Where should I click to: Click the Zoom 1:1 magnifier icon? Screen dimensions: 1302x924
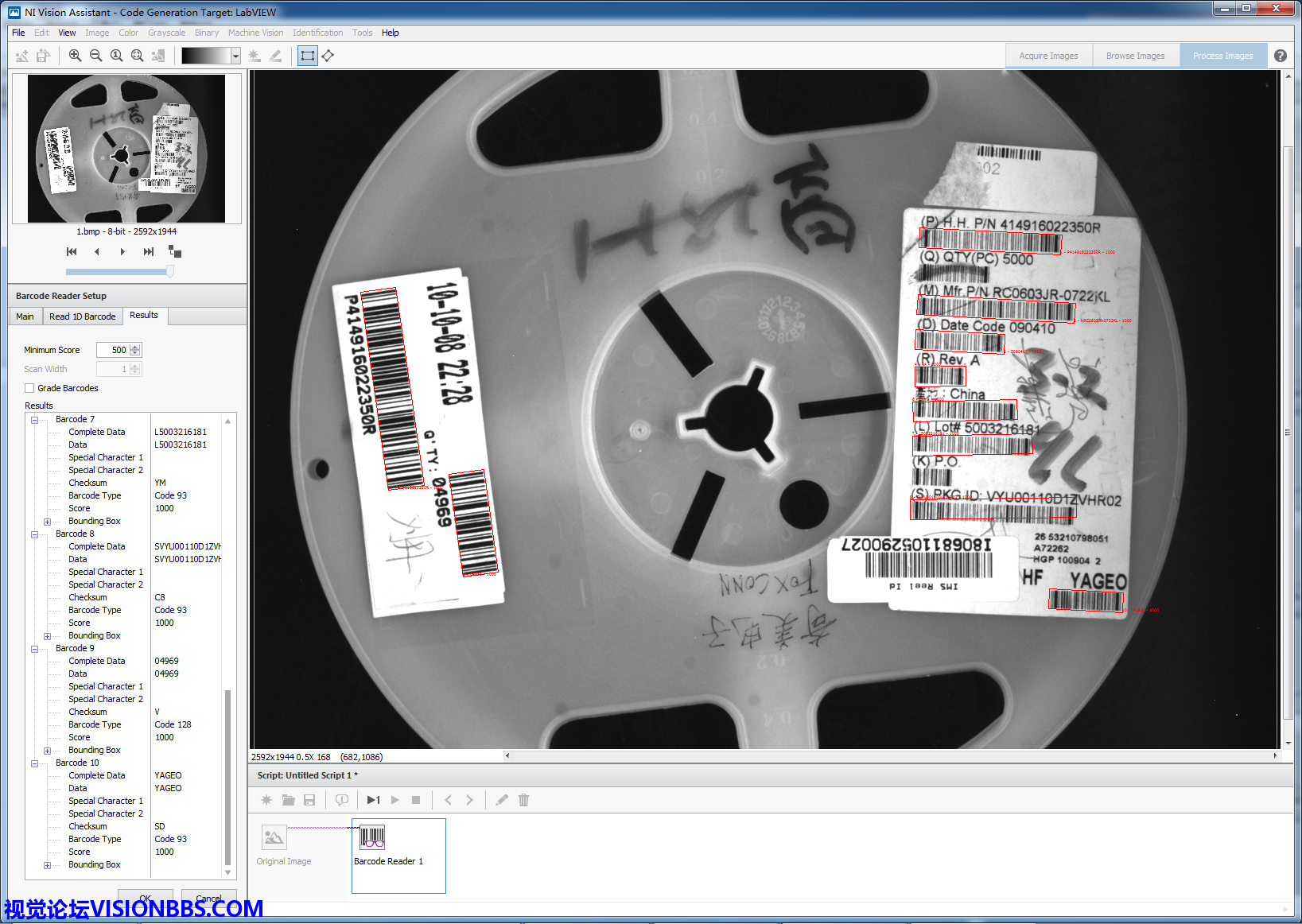pyautogui.click(x=116, y=56)
